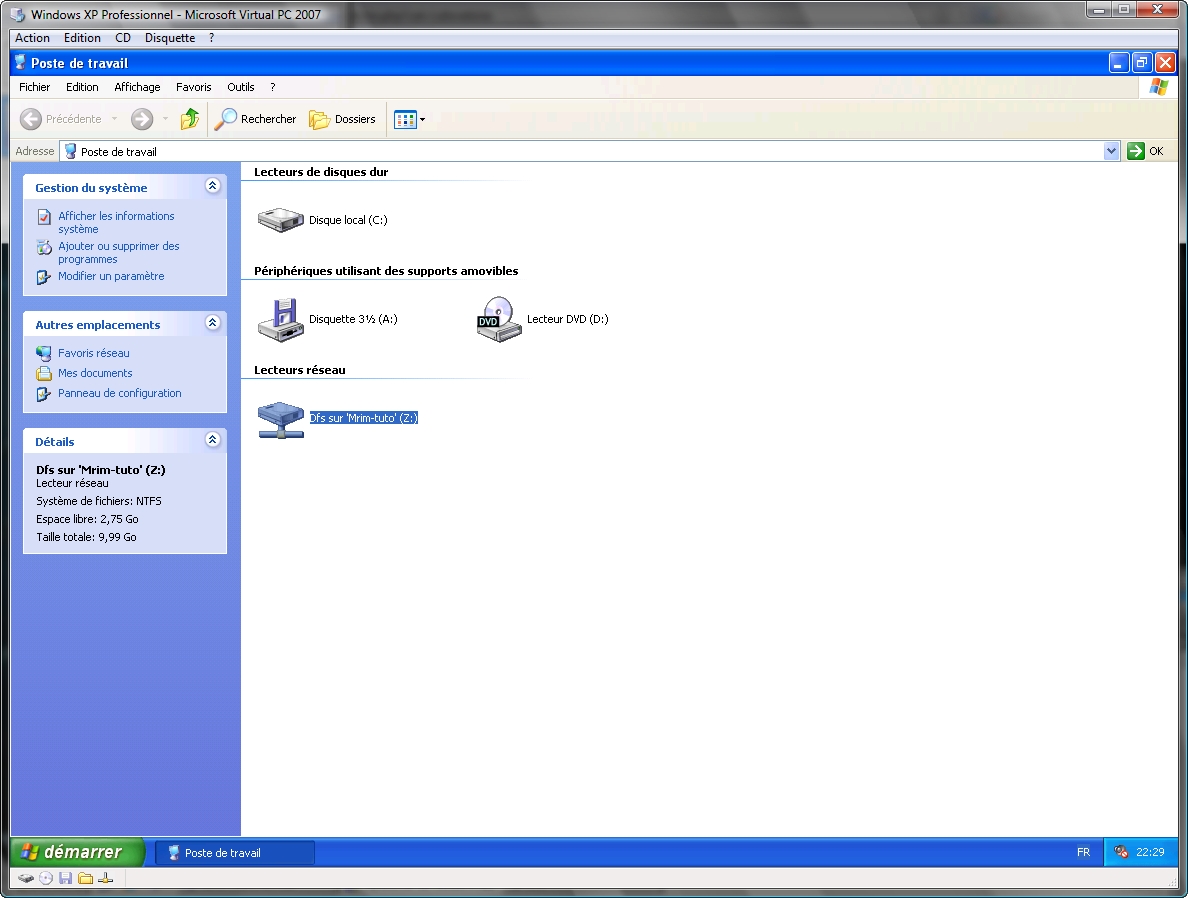The height and width of the screenshot is (898, 1188).
Task: Click Espace libre: 2,75 Go text
Action: (87, 519)
